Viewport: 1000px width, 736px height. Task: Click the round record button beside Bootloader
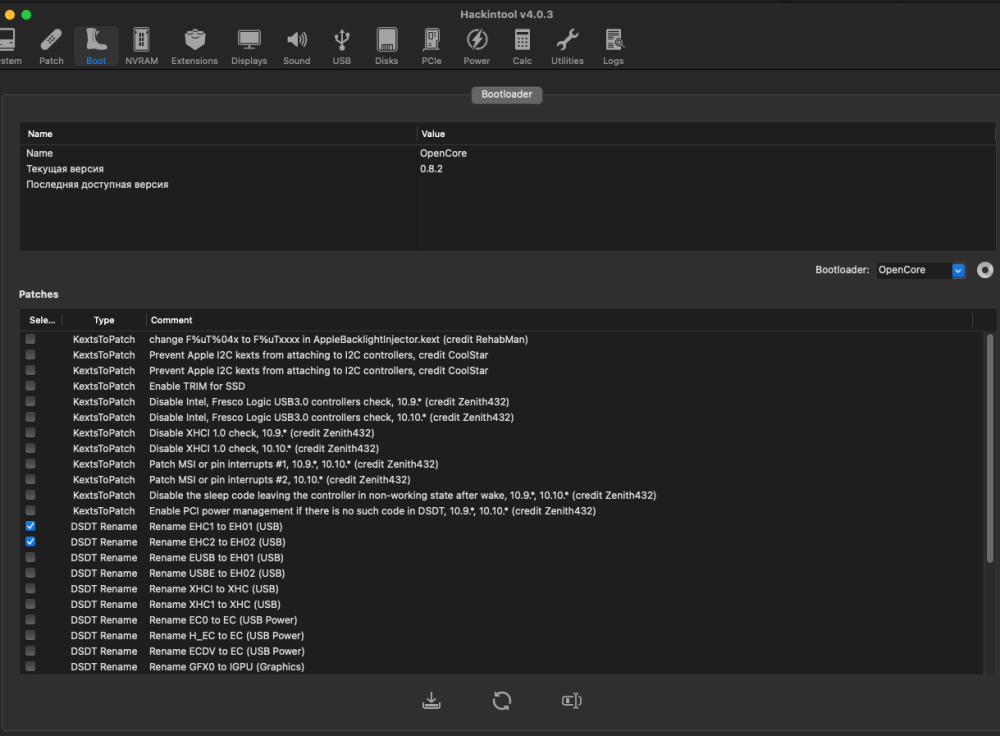pyautogui.click(x=985, y=270)
